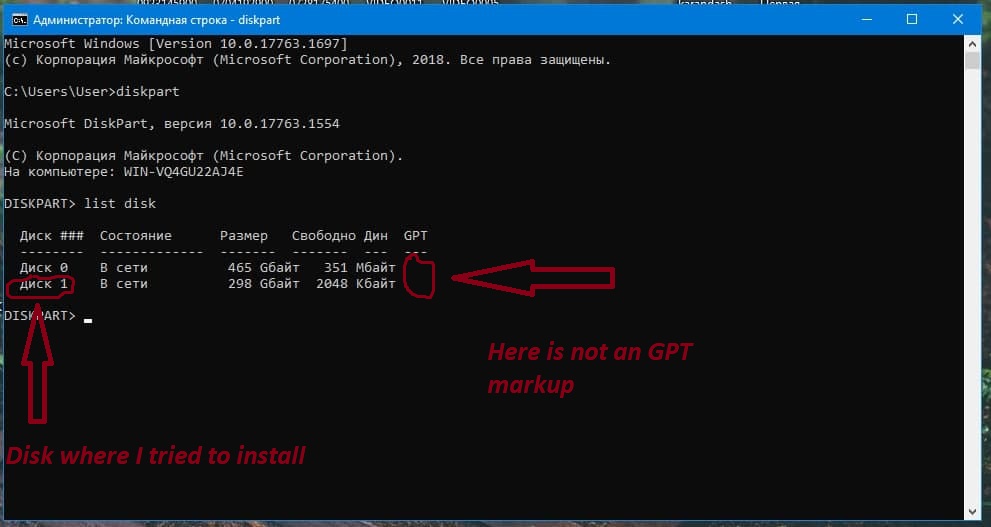Close the diskpart Command Prompt window
Image resolution: width=991 pixels, height=527 pixels.
[x=958, y=20]
